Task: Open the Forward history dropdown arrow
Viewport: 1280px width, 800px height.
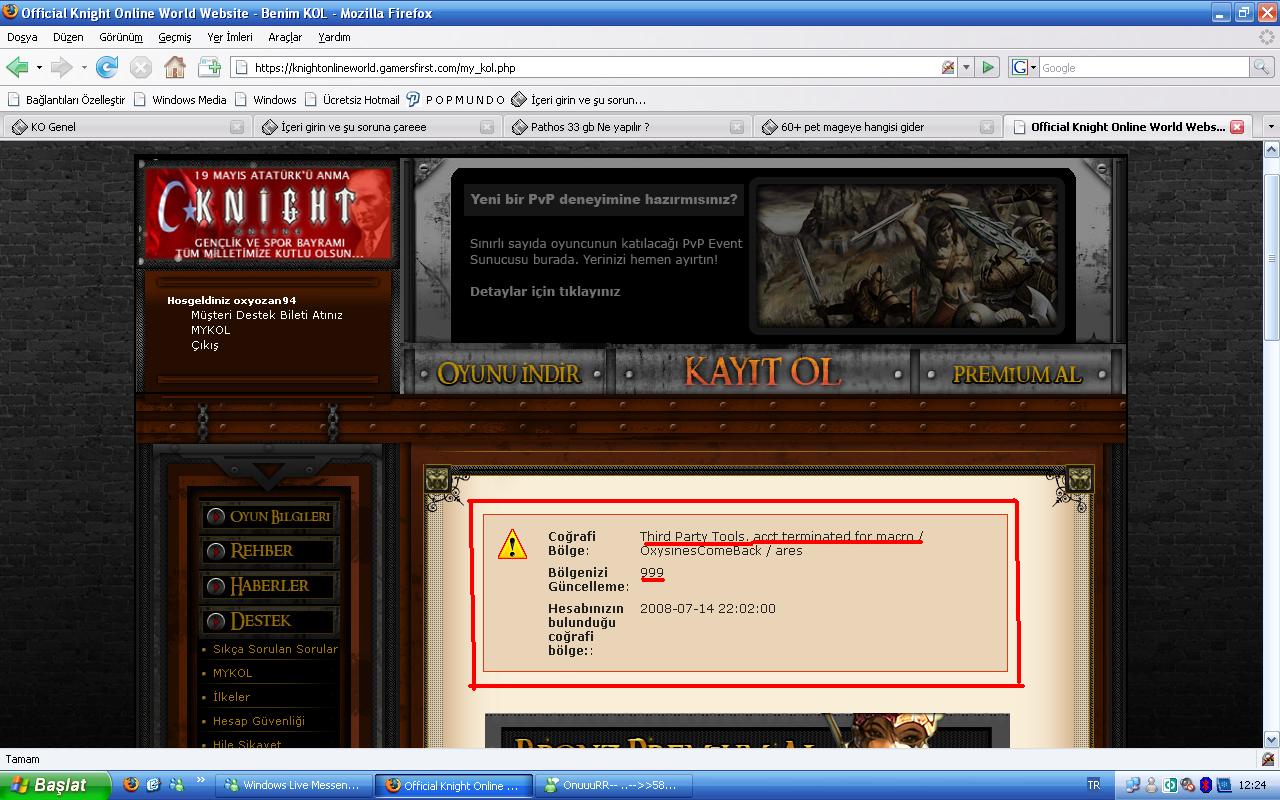Action: click(x=84, y=68)
